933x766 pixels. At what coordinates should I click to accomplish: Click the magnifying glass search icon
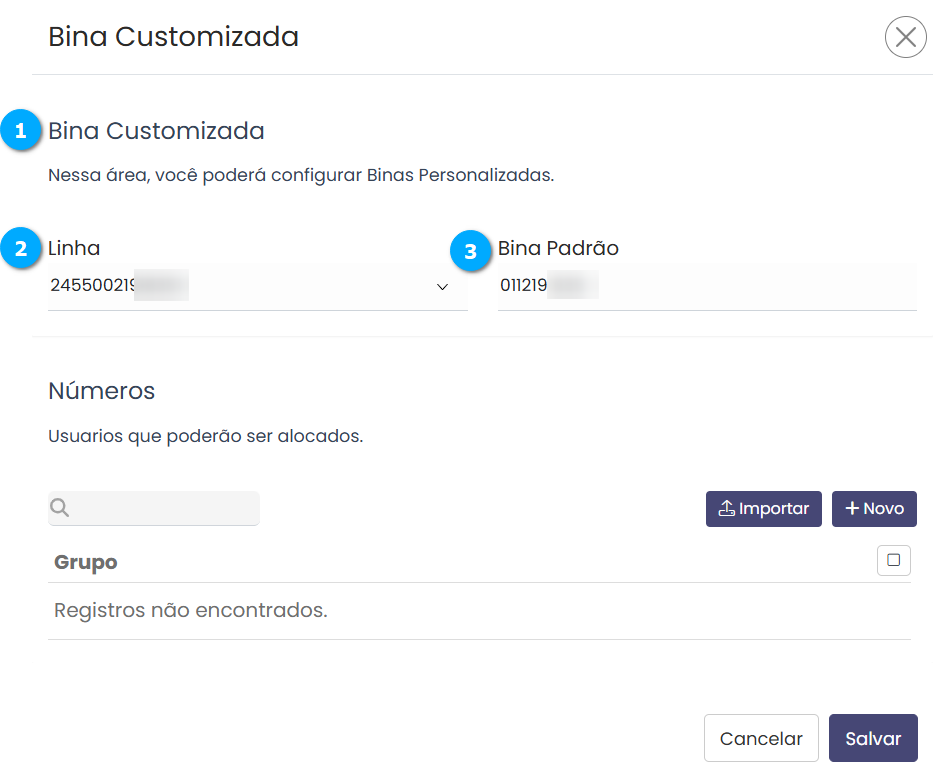[x=60, y=508]
